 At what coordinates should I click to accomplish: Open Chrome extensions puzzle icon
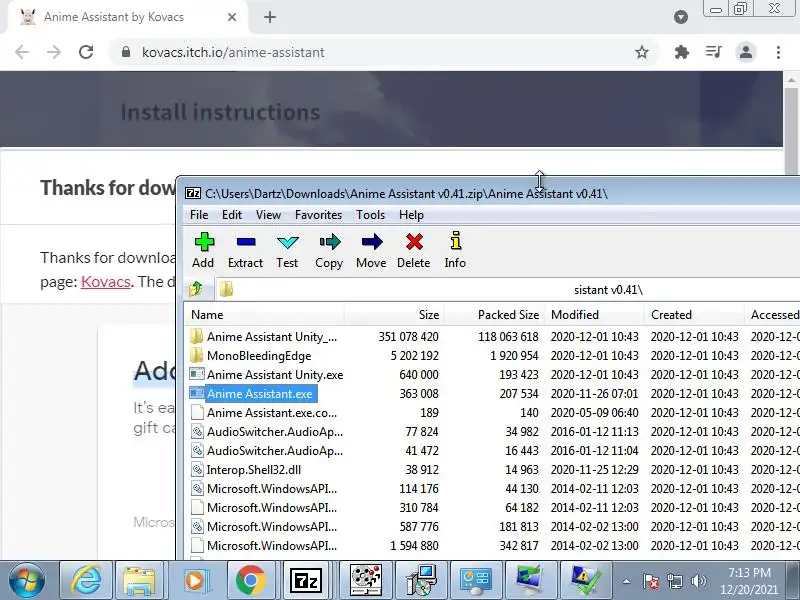point(682,52)
